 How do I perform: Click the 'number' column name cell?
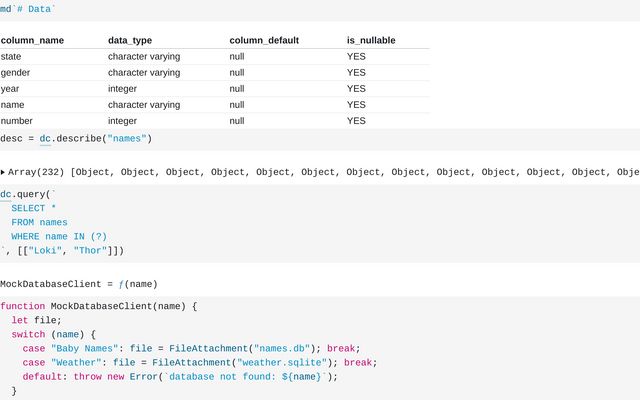[17, 121]
